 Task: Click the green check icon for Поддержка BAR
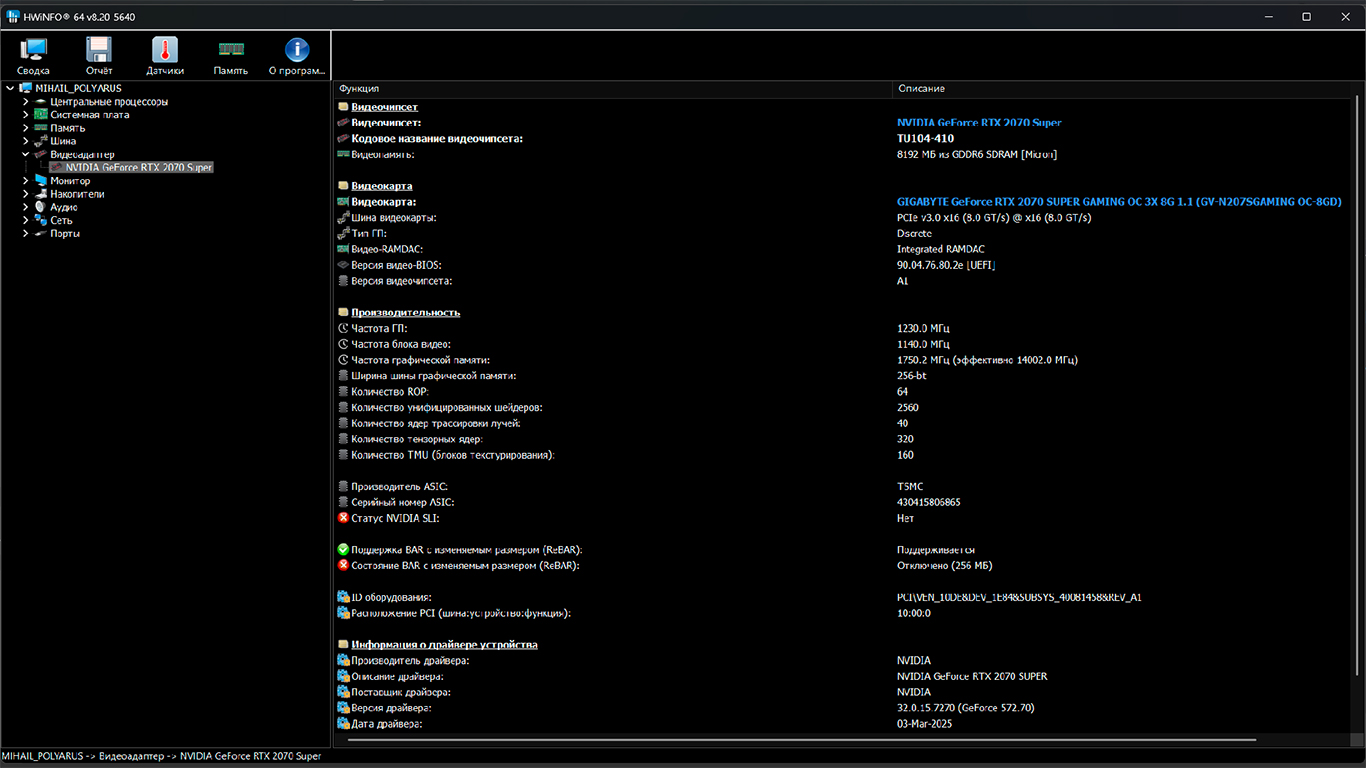point(343,550)
